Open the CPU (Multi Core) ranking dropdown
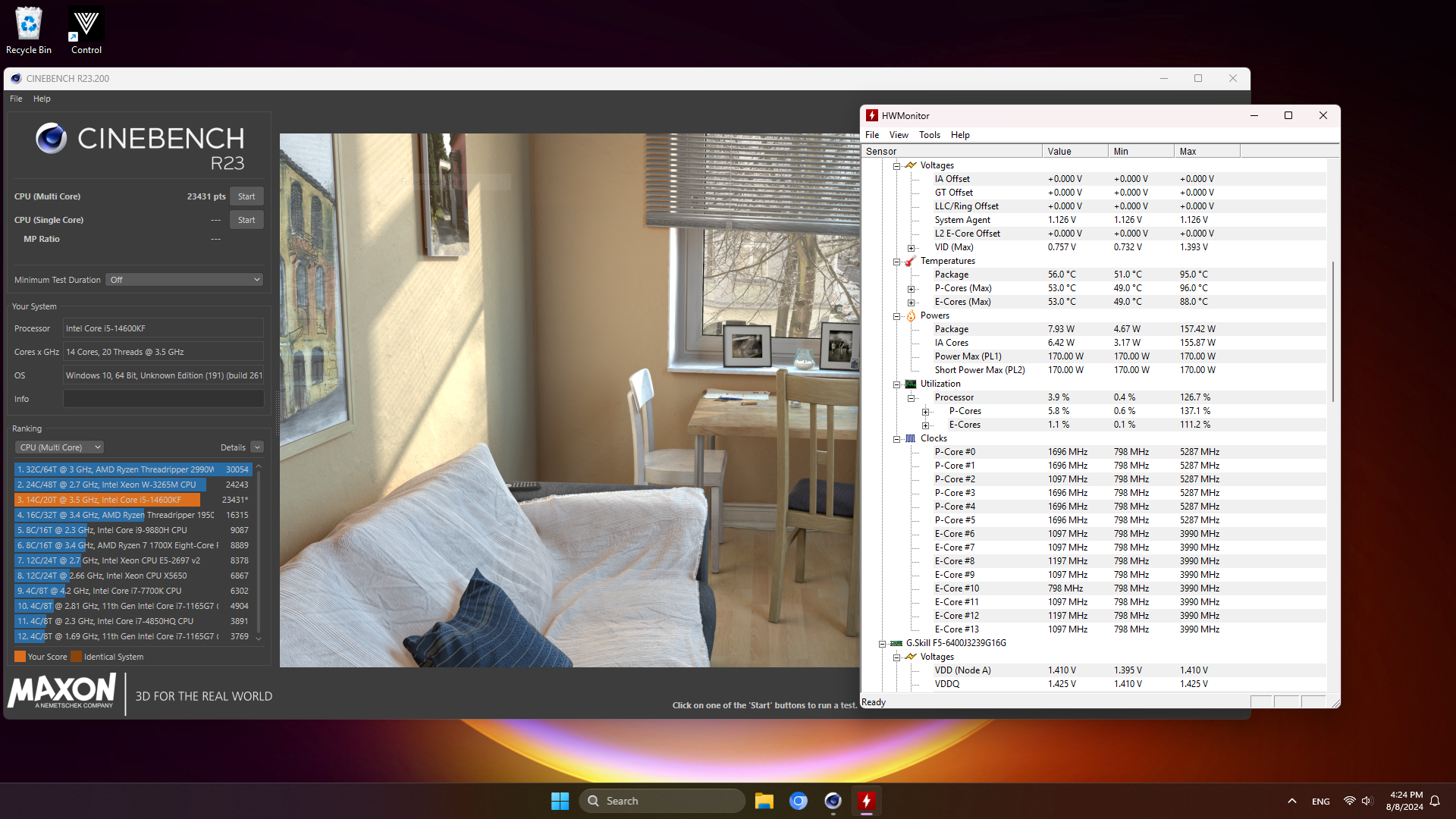 pyautogui.click(x=59, y=447)
